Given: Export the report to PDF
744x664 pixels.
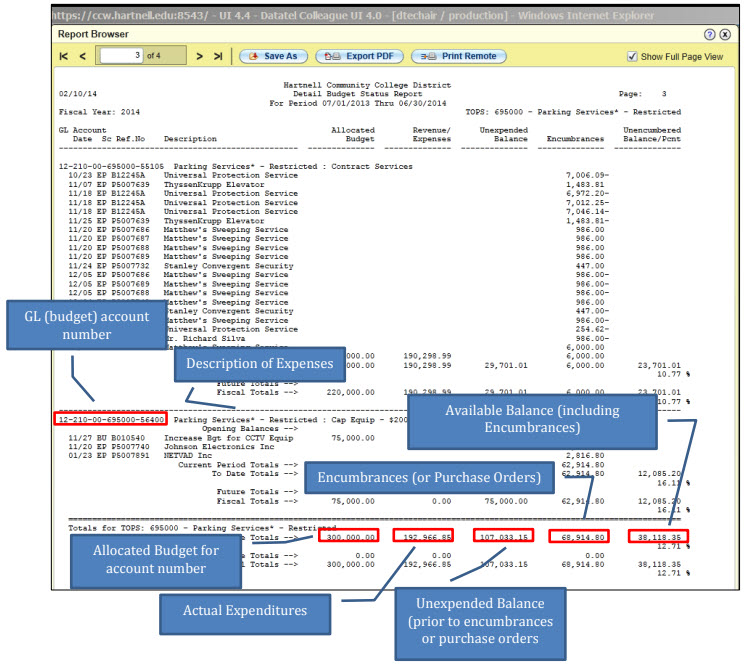Looking at the screenshot, I should point(353,57).
